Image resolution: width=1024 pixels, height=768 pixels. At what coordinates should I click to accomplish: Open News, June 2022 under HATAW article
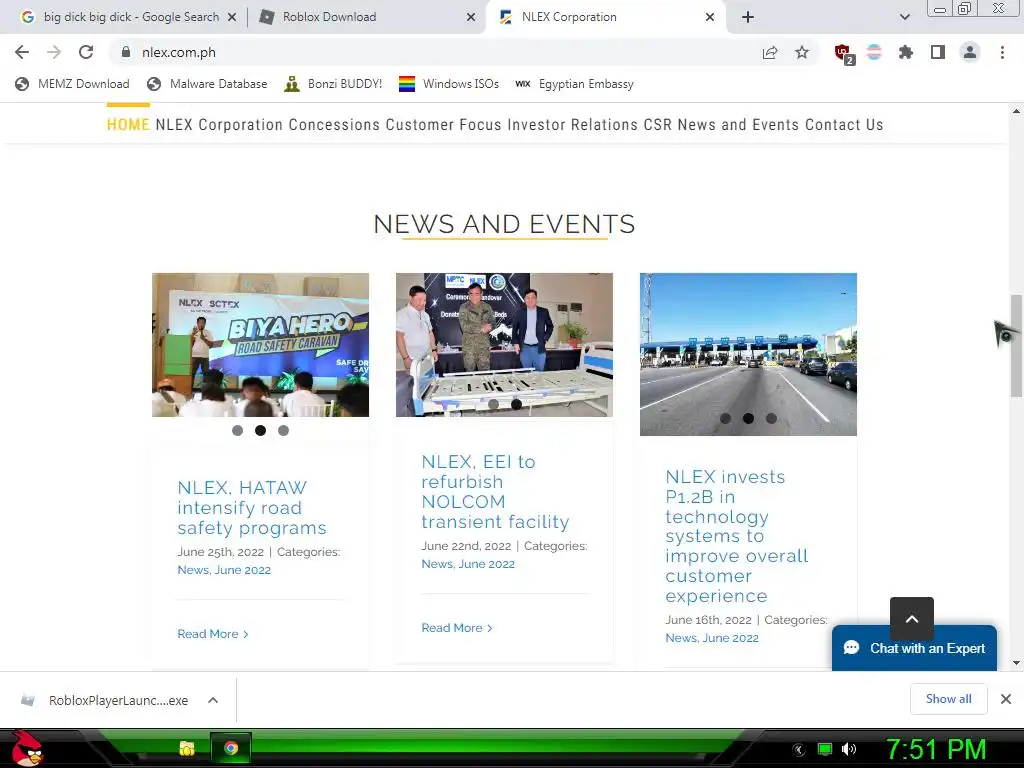click(224, 570)
